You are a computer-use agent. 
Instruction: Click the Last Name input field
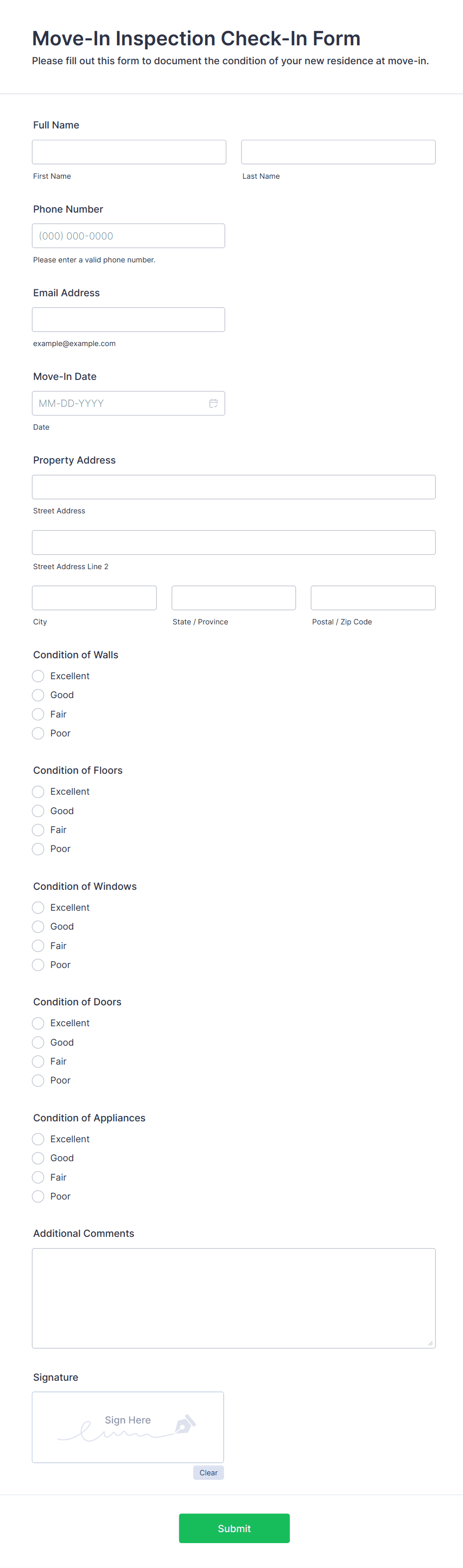(x=338, y=151)
